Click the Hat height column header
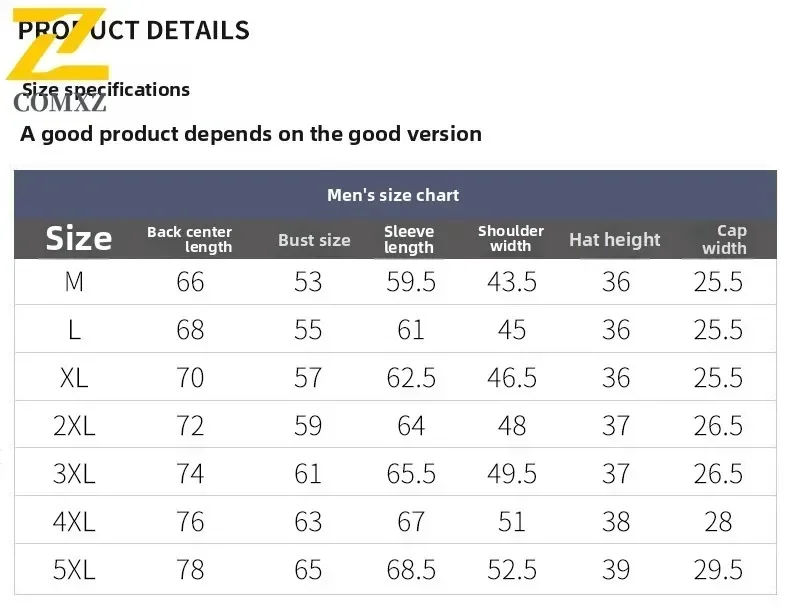 click(614, 240)
